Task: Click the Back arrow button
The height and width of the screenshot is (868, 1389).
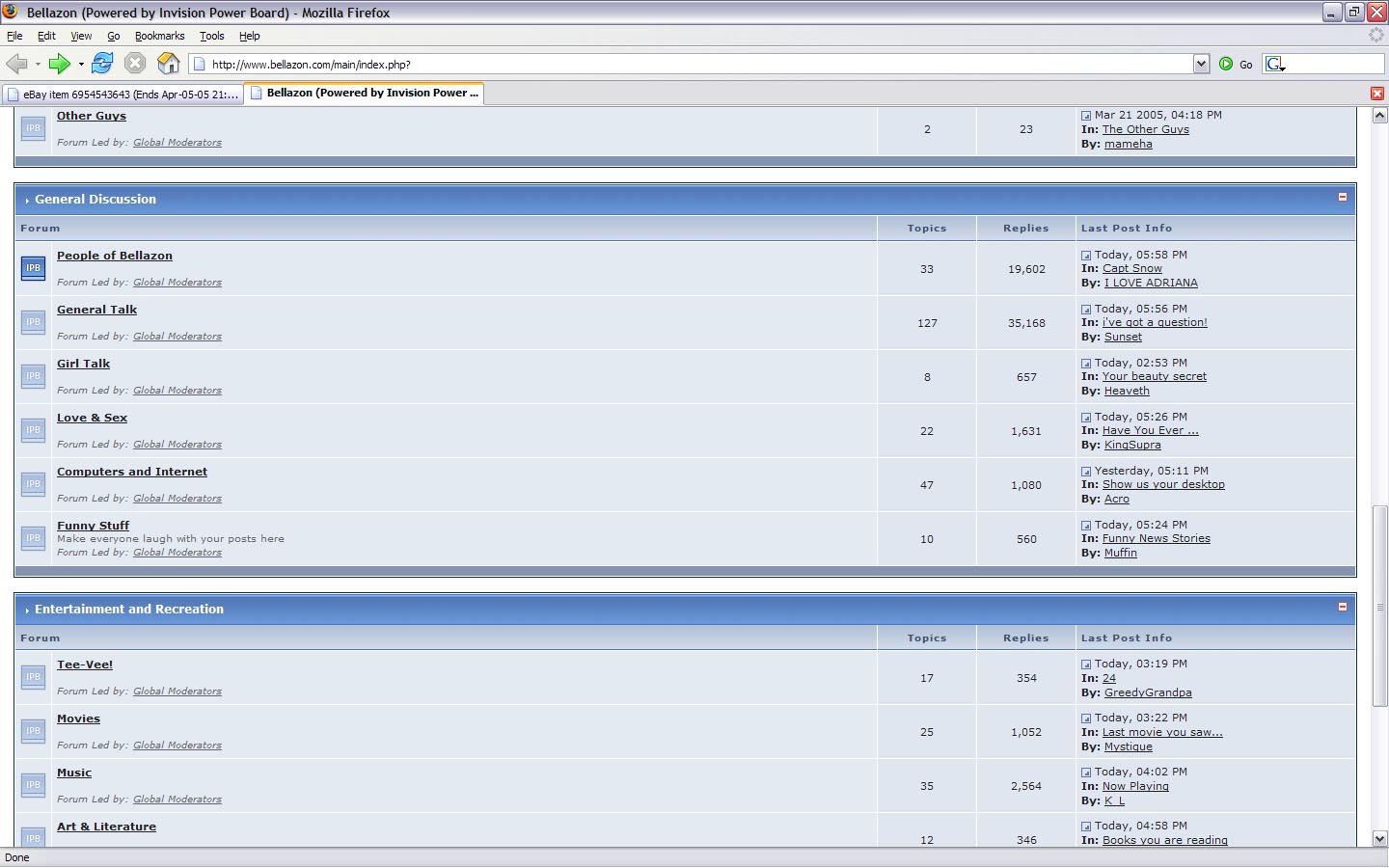Action: tap(16, 64)
